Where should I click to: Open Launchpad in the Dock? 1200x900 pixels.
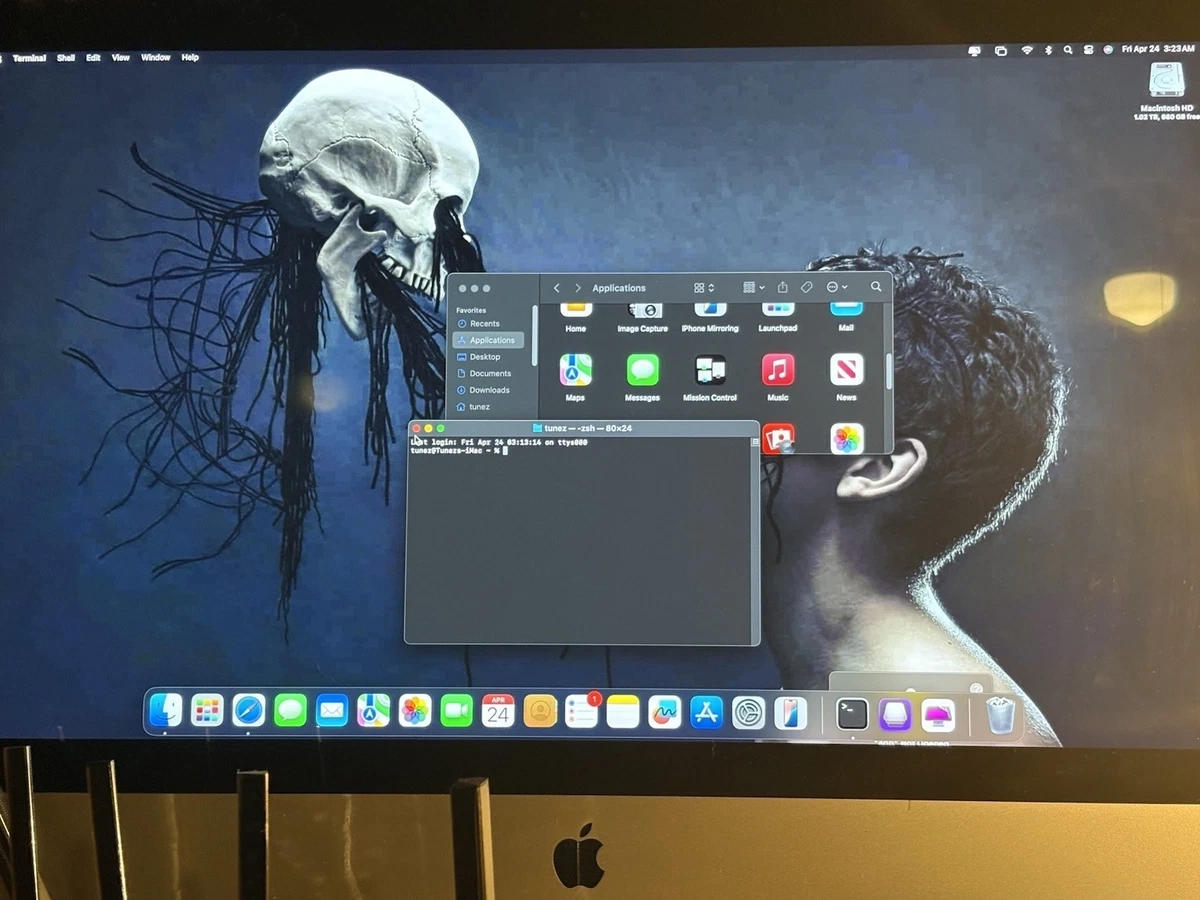[207, 711]
